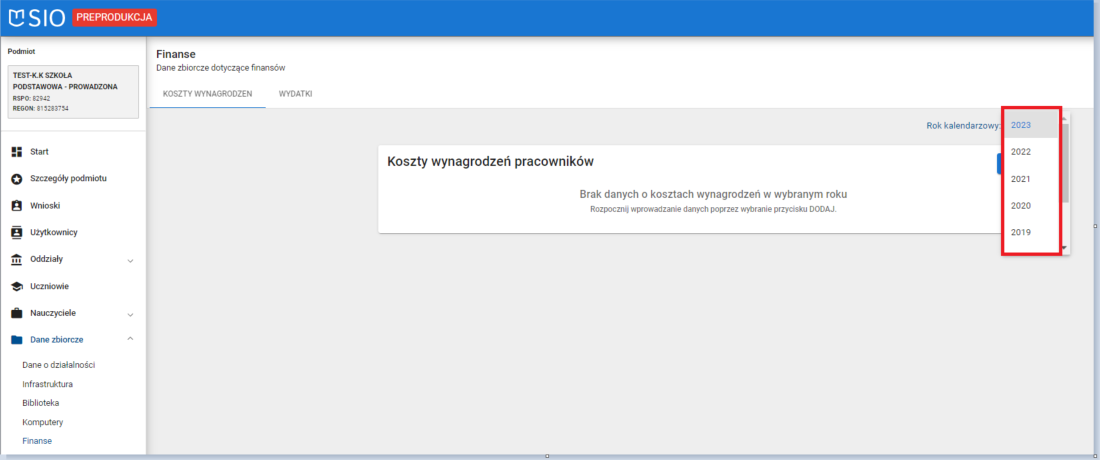Select year 2022 from dropdown list
1100x460 pixels.
1021,152
